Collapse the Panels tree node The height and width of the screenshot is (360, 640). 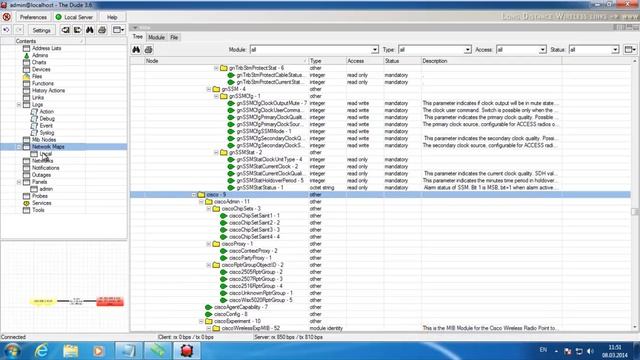pos(19,182)
